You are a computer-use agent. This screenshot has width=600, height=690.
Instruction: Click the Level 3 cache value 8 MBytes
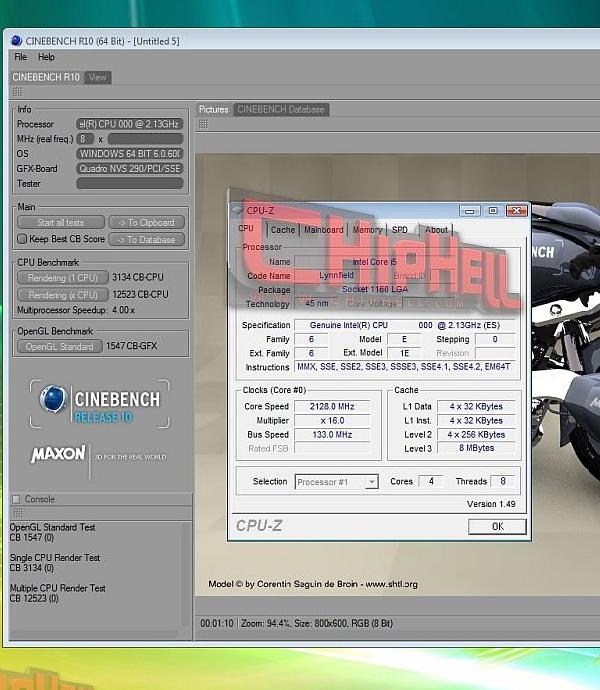[x=476, y=448]
